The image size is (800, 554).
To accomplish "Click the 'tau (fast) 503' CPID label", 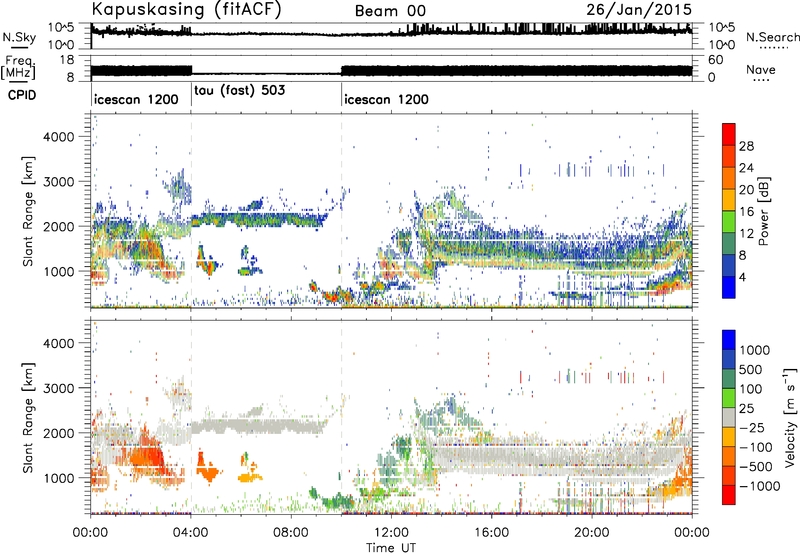I will (x=239, y=91).
